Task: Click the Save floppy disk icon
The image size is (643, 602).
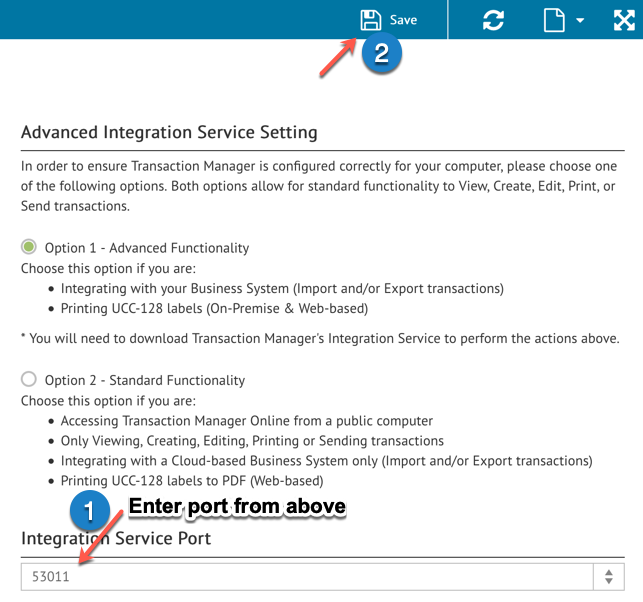Action: pyautogui.click(x=371, y=20)
